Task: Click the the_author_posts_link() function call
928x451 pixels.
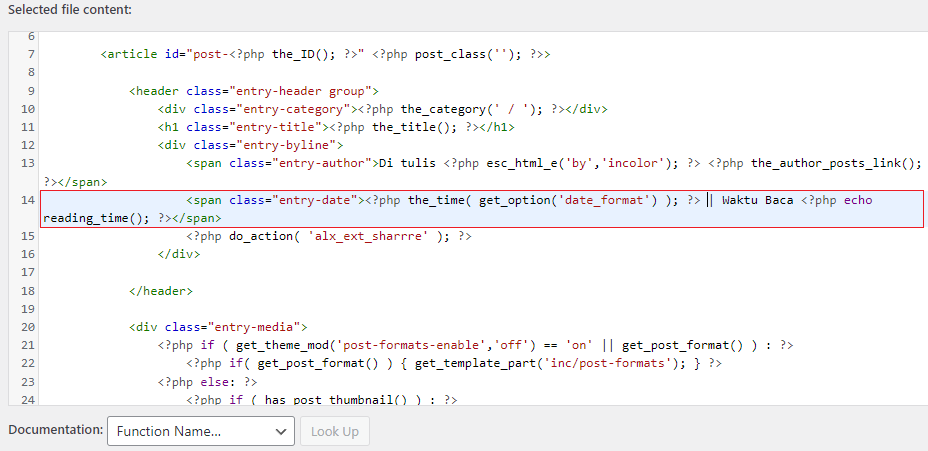Action: click(834, 163)
